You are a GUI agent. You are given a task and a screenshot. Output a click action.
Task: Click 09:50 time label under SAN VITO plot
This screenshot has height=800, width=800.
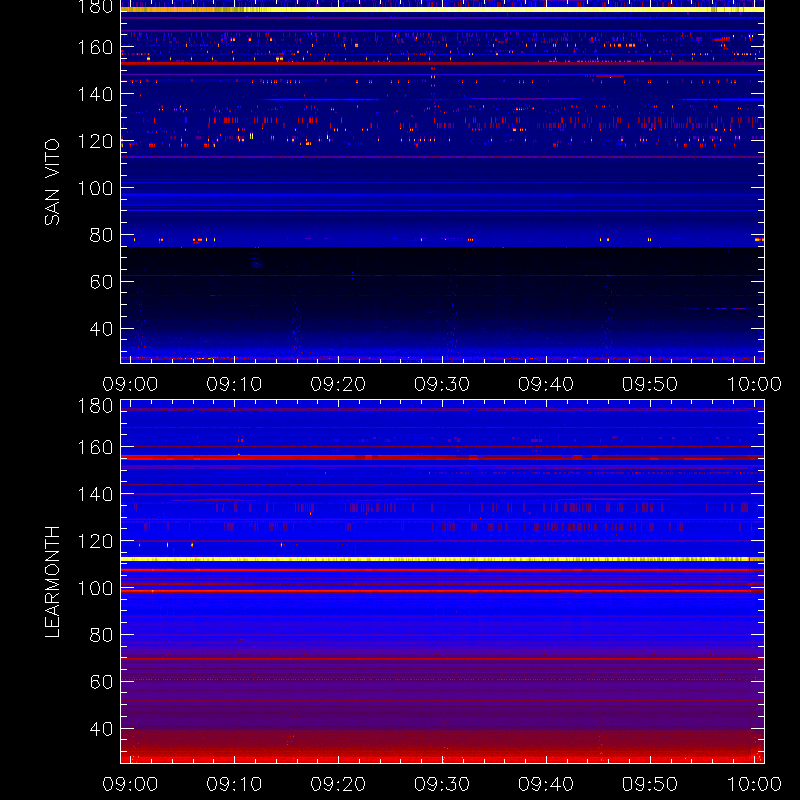650,384
